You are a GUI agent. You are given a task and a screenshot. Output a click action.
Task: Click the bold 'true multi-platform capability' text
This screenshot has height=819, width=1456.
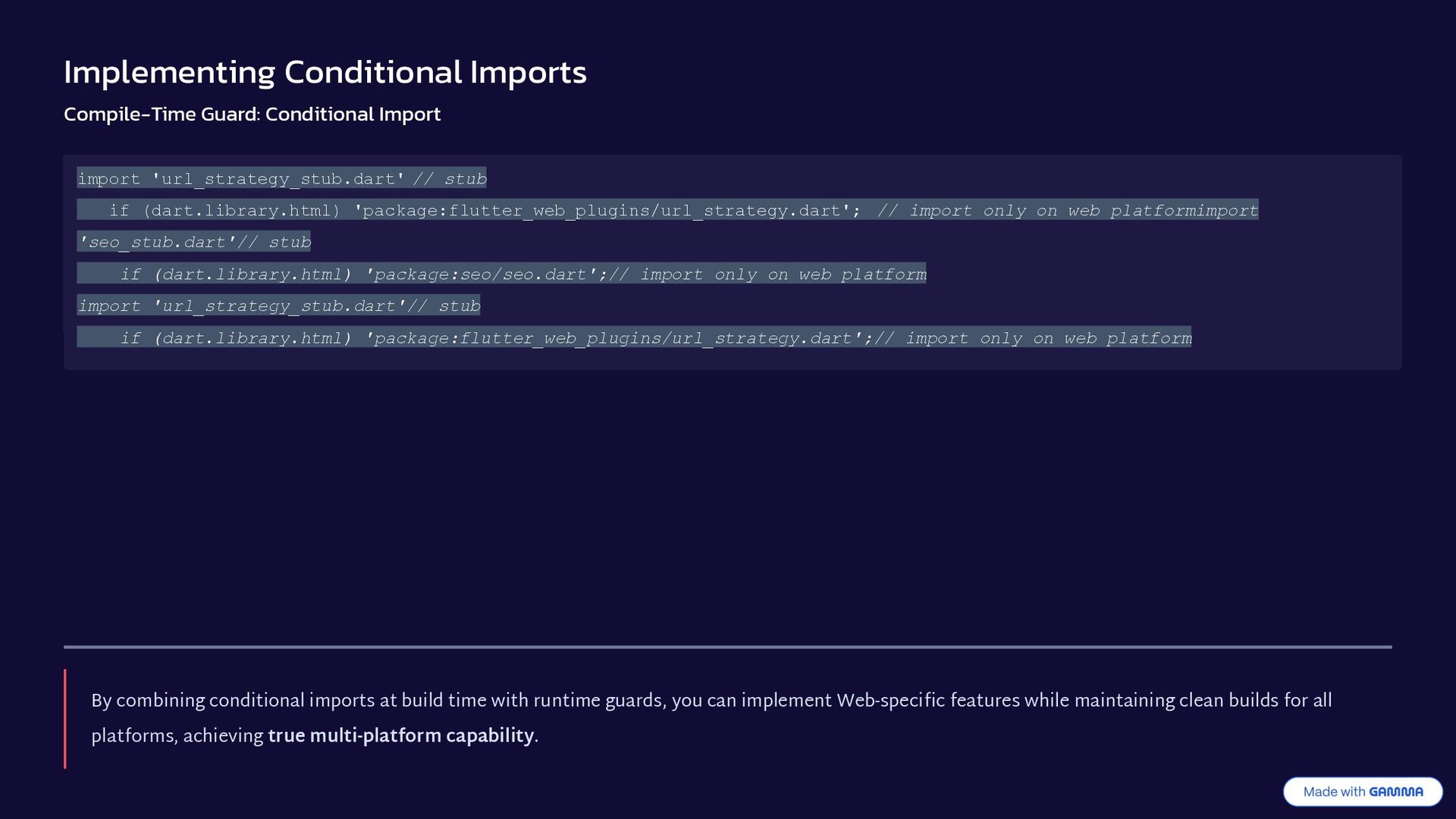tap(400, 736)
